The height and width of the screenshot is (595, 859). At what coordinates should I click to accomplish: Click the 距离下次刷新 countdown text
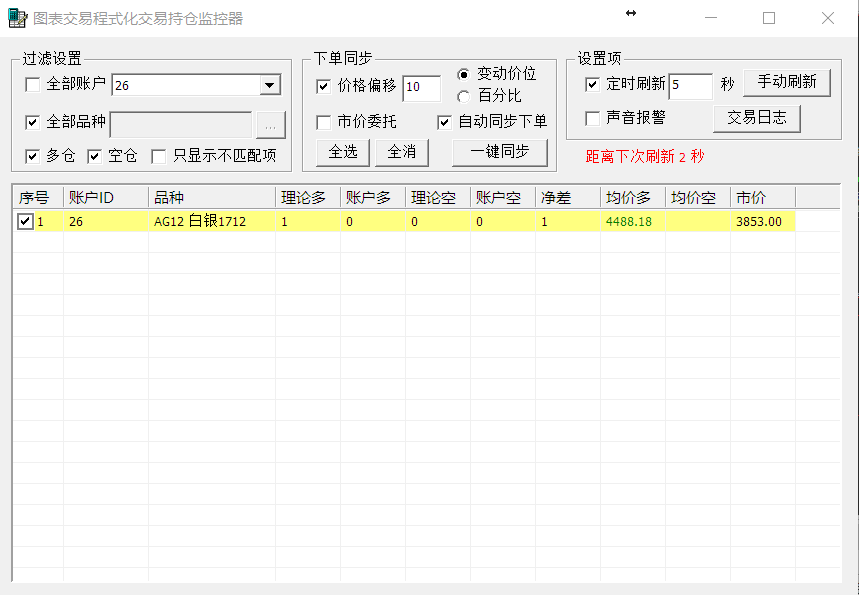pyautogui.click(x=645, y=157)
